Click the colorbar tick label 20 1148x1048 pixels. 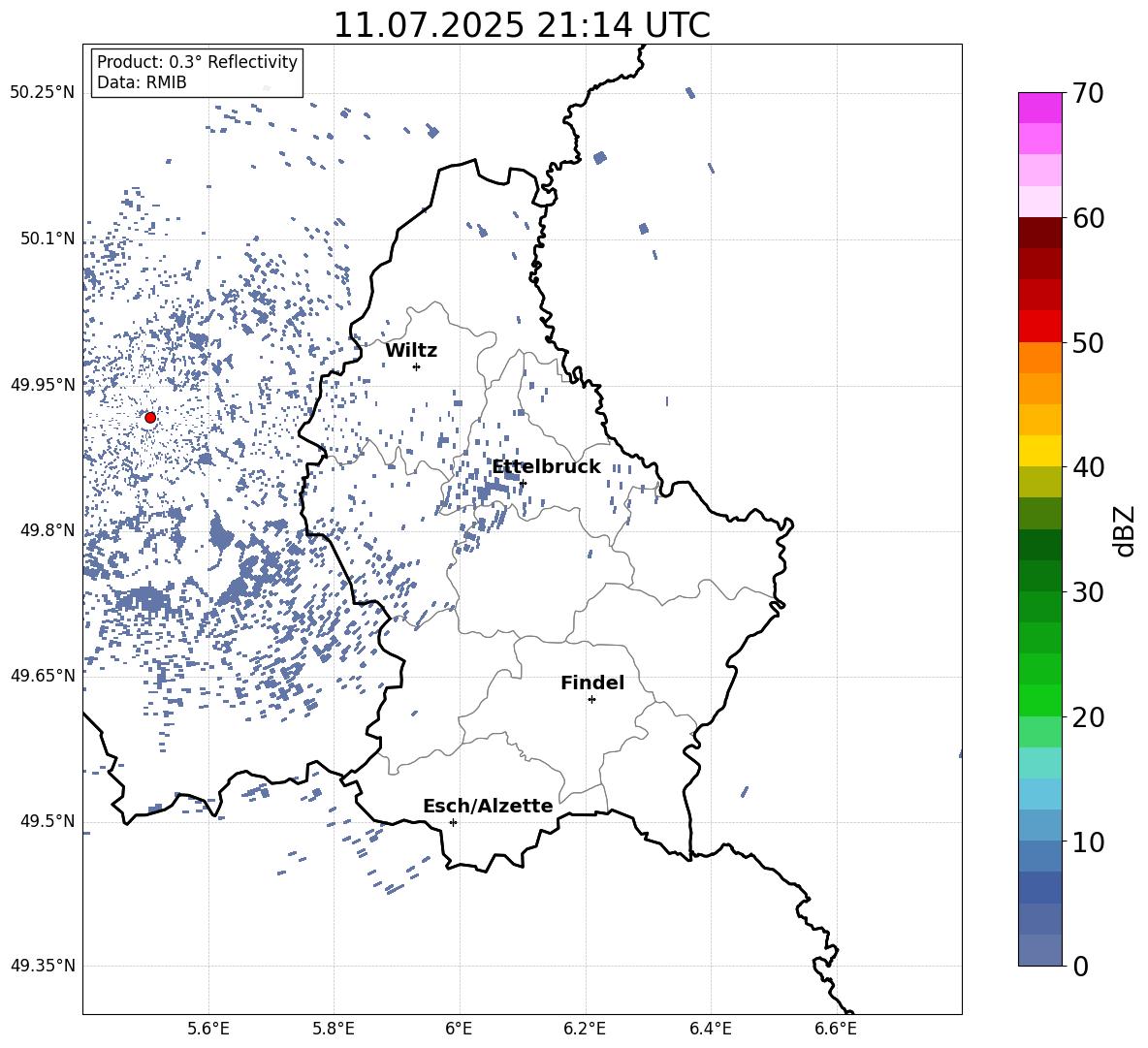[1089, 717]
